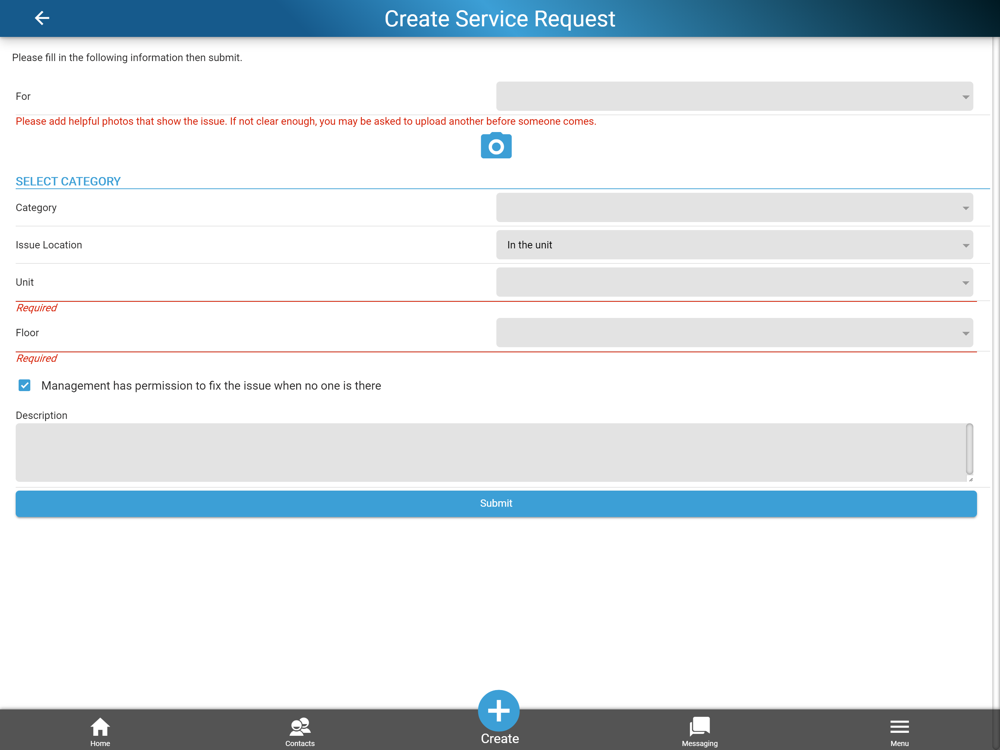
Task: Change the Issue Location dropdown value
Action: point(735,245)
